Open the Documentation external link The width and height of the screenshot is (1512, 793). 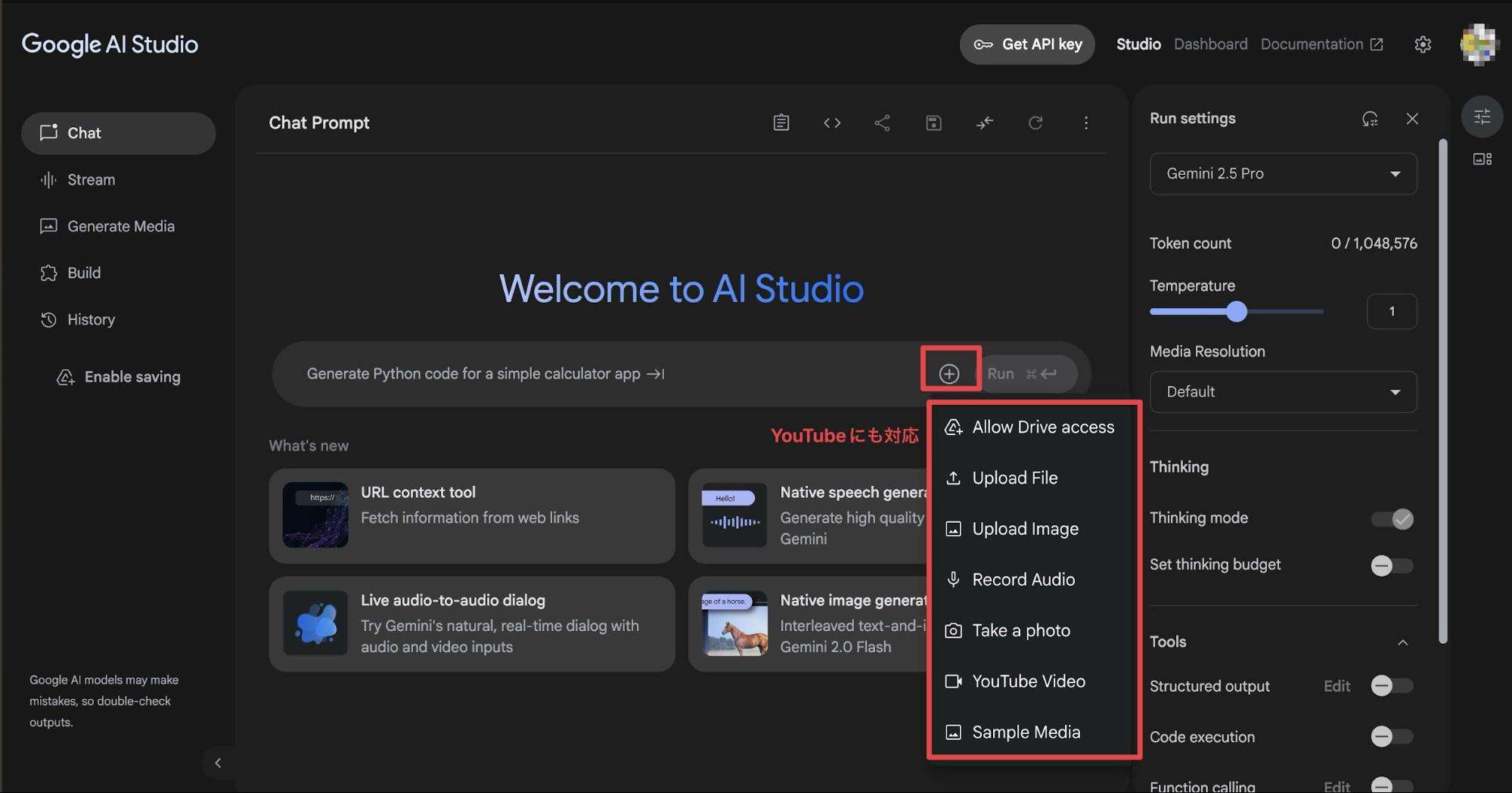(1321, 45)
